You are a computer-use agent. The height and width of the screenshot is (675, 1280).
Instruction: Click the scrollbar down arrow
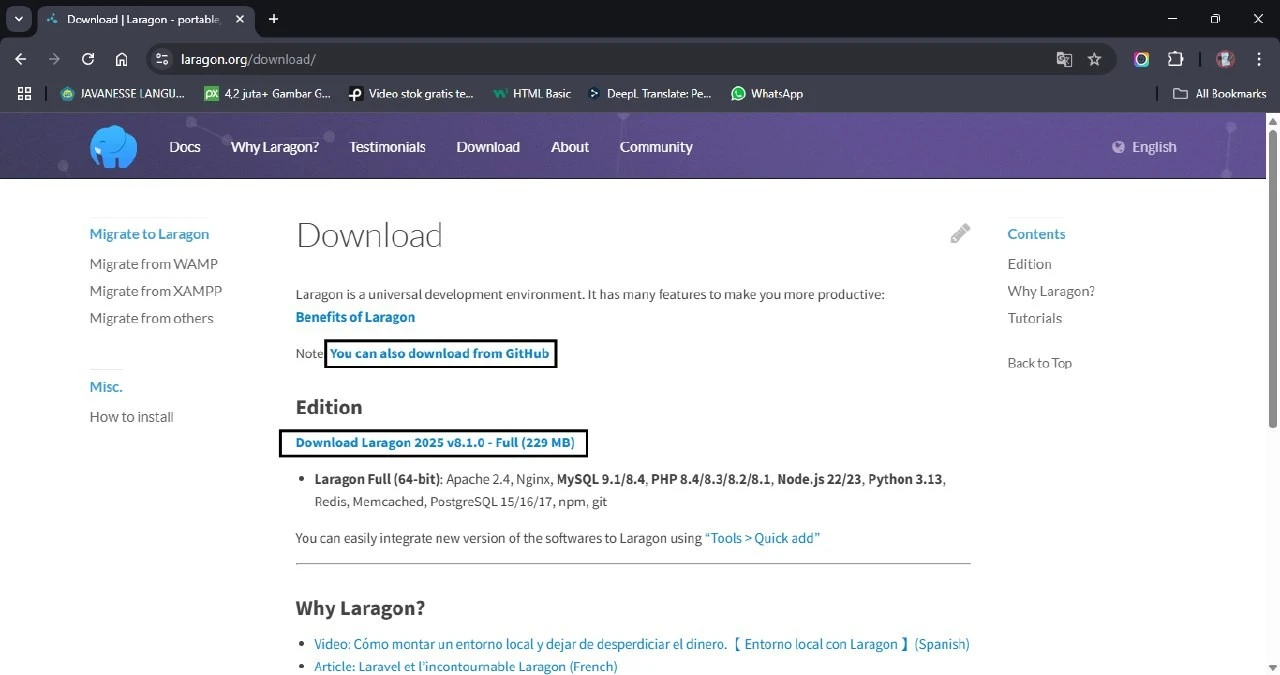pyautogui.click(x=1273, y=667)
